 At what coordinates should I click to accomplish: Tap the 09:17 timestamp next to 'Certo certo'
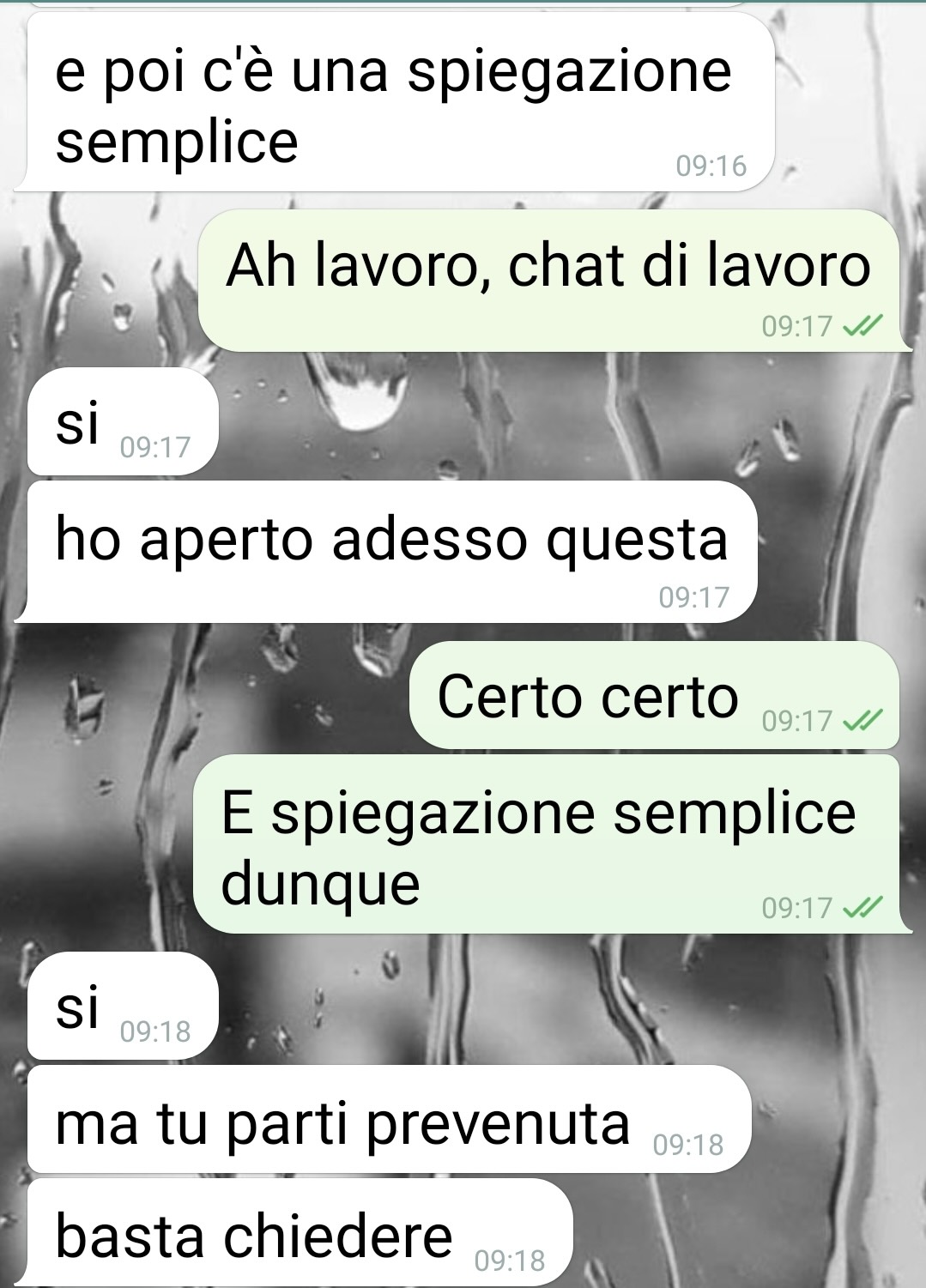point(797,721)
